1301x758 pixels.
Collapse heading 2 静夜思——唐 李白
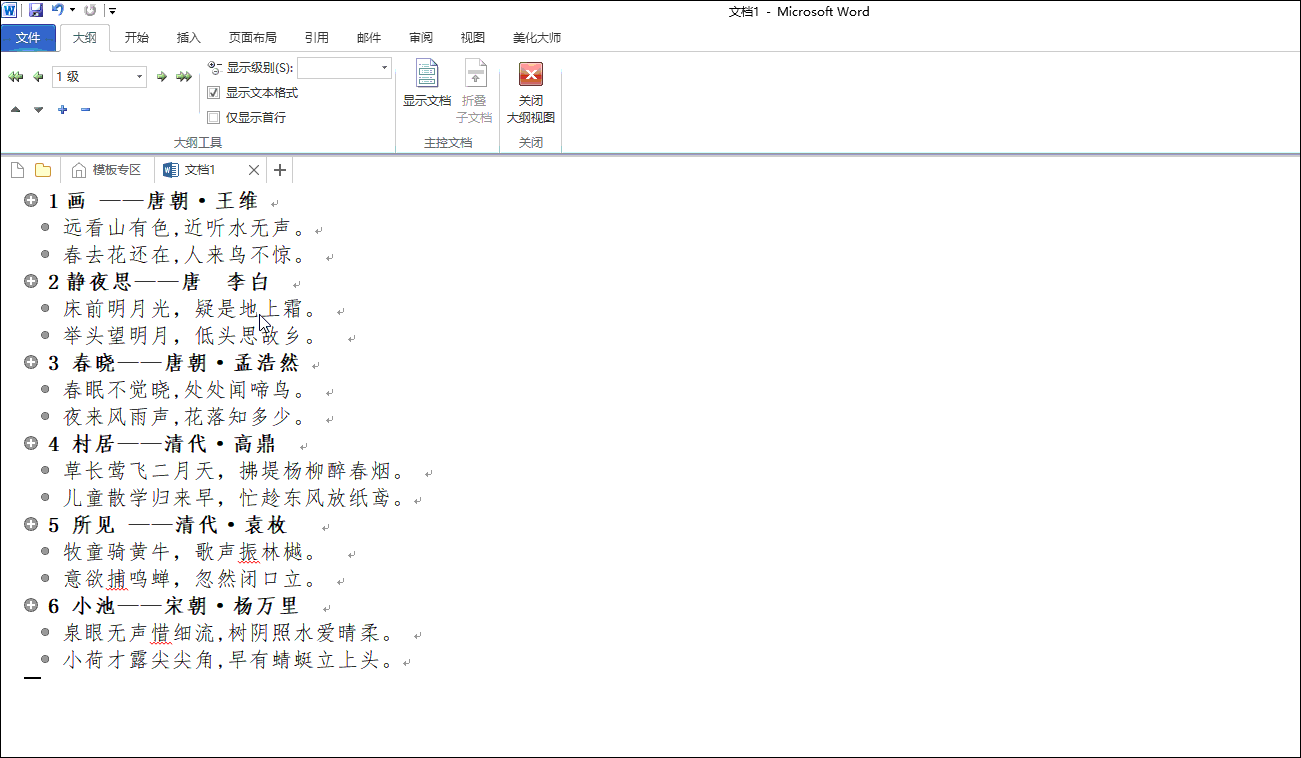coord(30,281)
